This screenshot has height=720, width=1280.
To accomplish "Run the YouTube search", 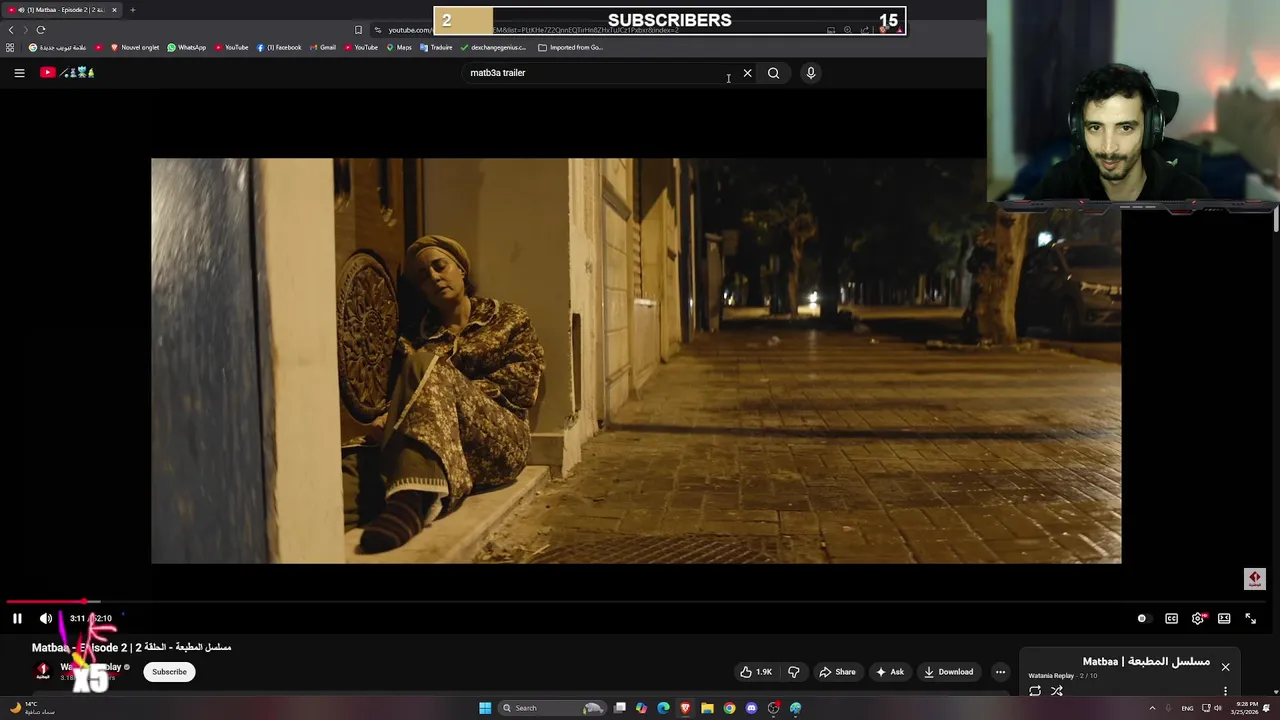I will (773, 73).
